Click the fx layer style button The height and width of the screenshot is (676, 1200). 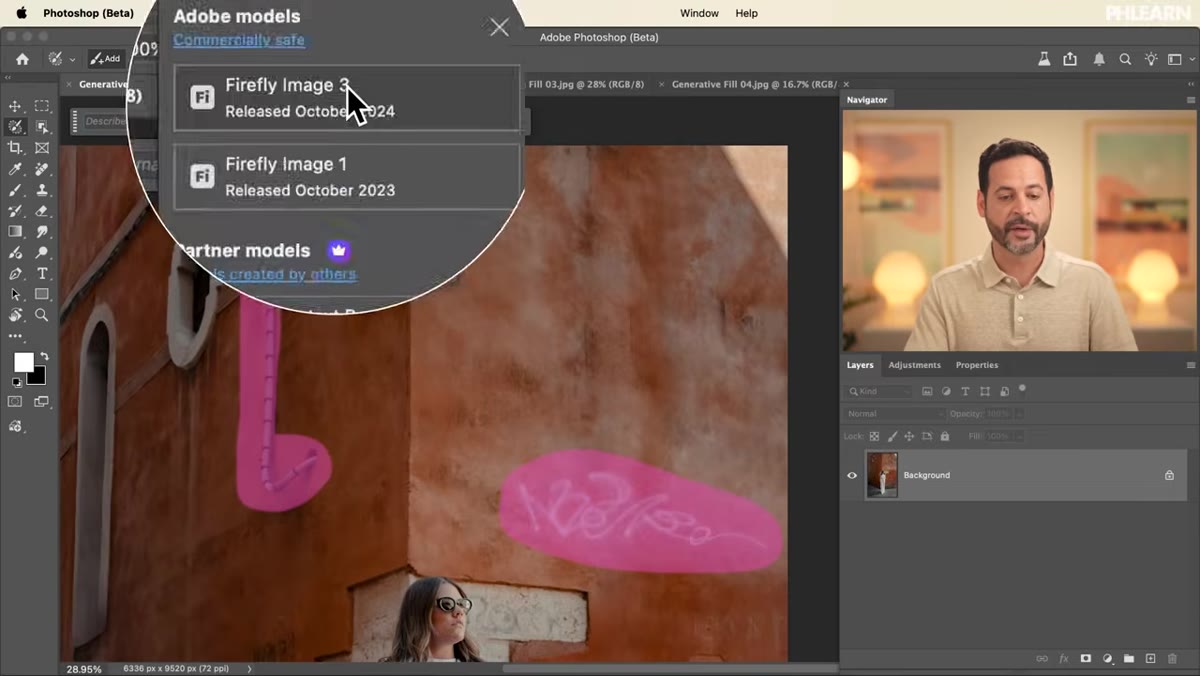tap(1064, 659)
